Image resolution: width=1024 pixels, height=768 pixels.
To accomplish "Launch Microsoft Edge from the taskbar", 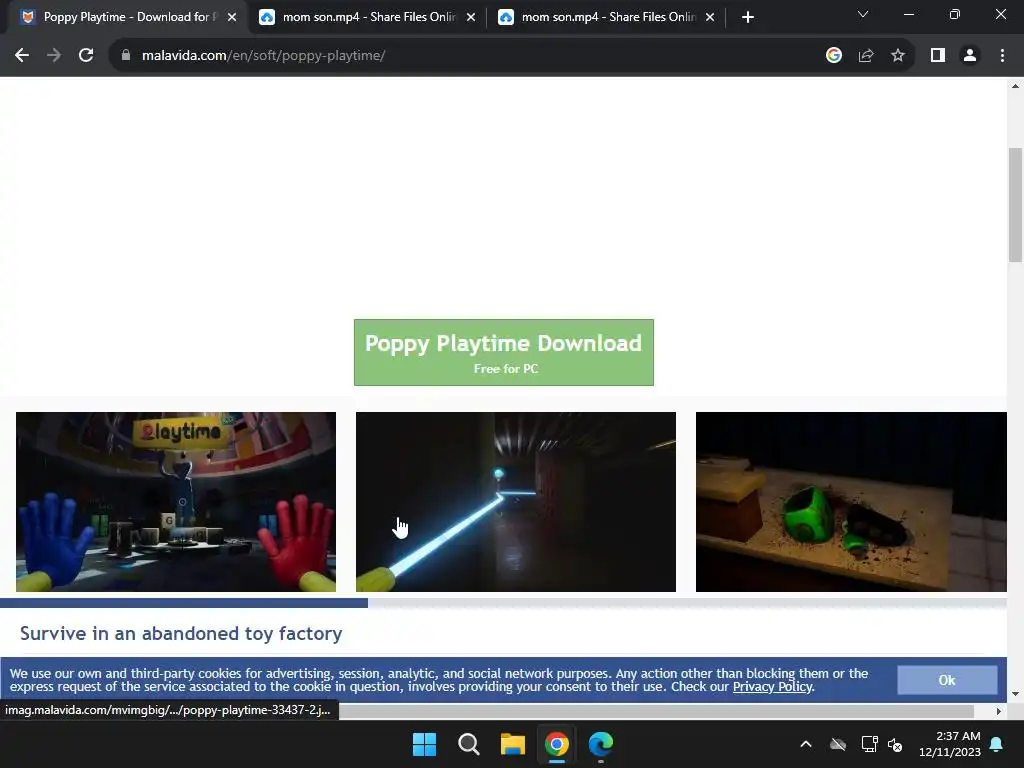I will pyautogui.click(x=601, y=744).
